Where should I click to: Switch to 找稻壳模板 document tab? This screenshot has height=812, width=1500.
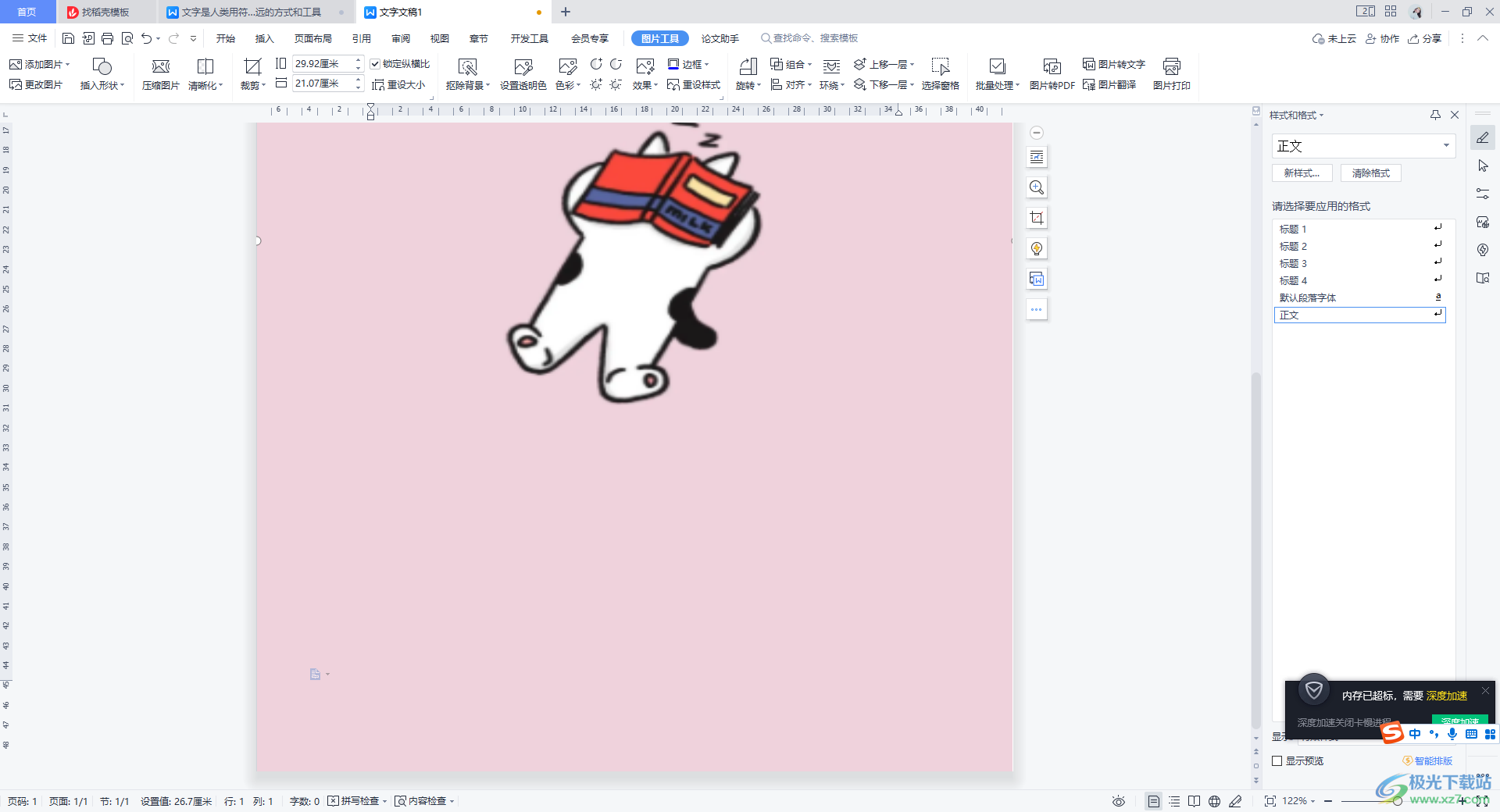coord(105,12)
